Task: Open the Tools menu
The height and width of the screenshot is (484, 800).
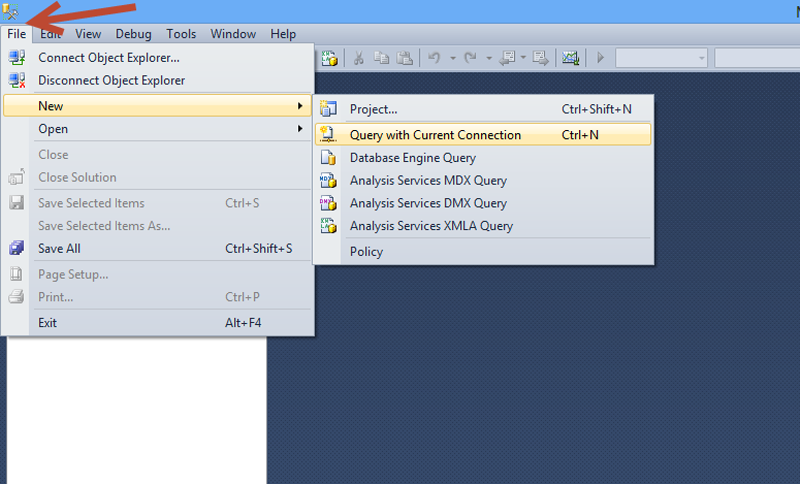Action: tap(181, 34)
